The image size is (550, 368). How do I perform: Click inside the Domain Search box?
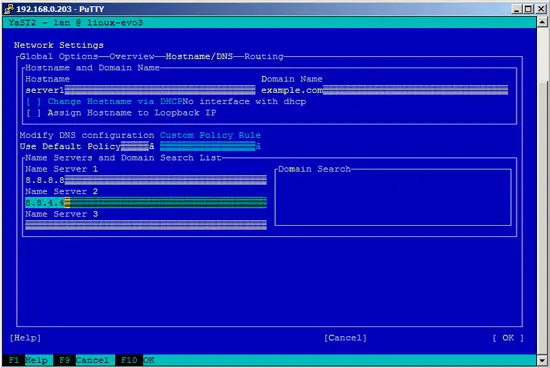click(393, 199)
